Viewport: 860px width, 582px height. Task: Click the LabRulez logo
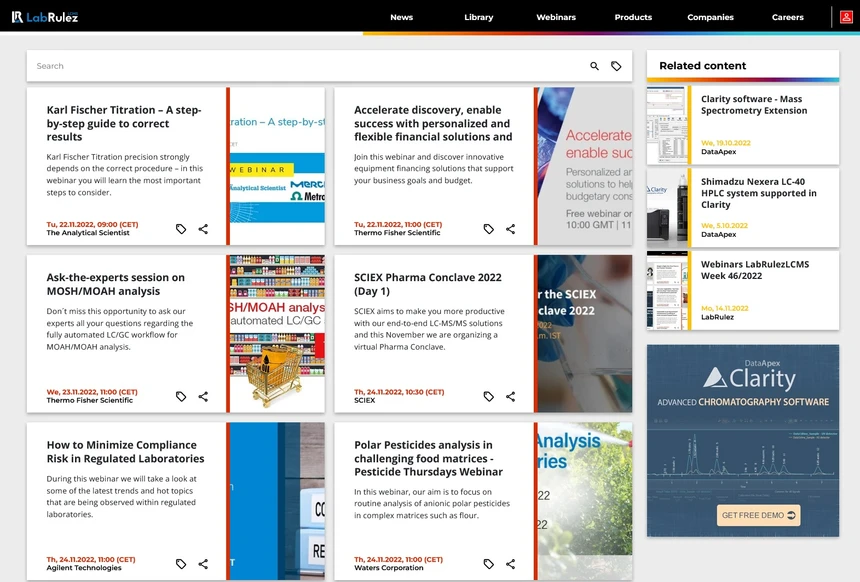coord(45,17)
